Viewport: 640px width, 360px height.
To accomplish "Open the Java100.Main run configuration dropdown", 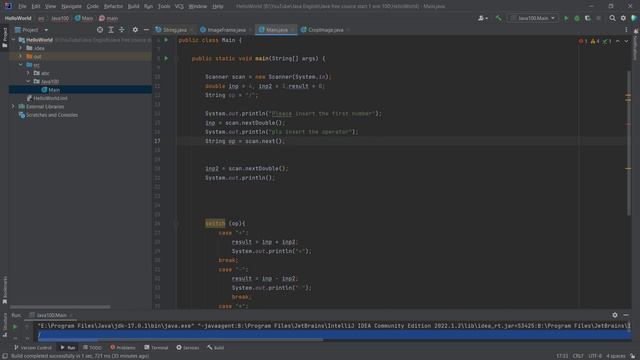I will click(533, 18).
